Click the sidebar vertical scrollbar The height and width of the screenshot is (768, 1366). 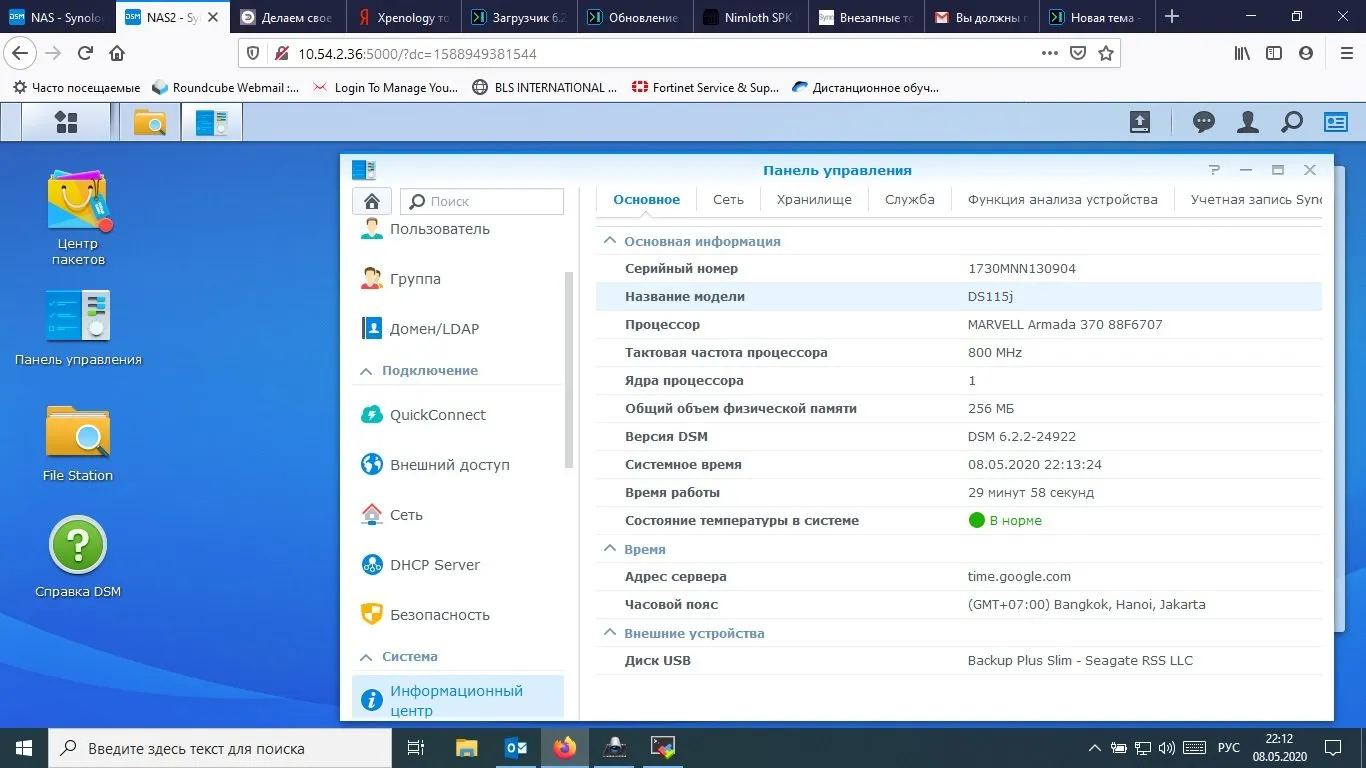pos(569,370)
